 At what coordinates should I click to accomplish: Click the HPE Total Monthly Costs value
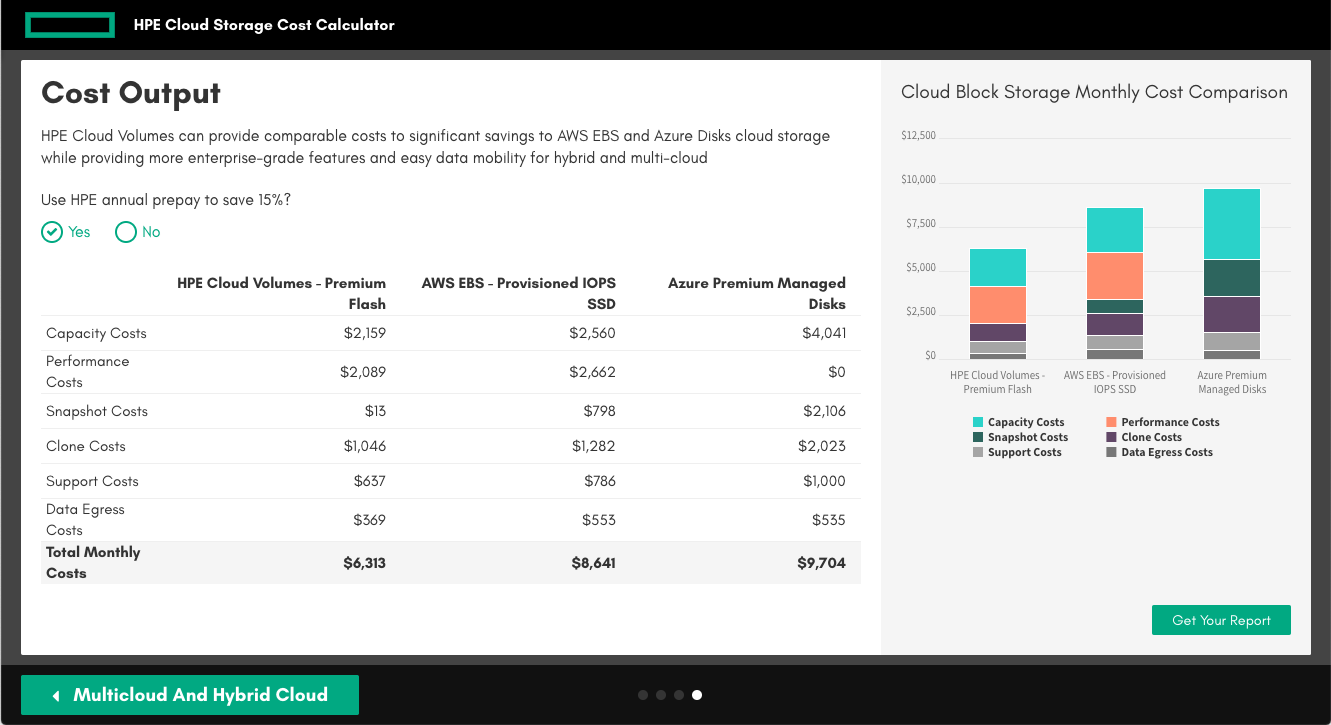click(364, 563)
